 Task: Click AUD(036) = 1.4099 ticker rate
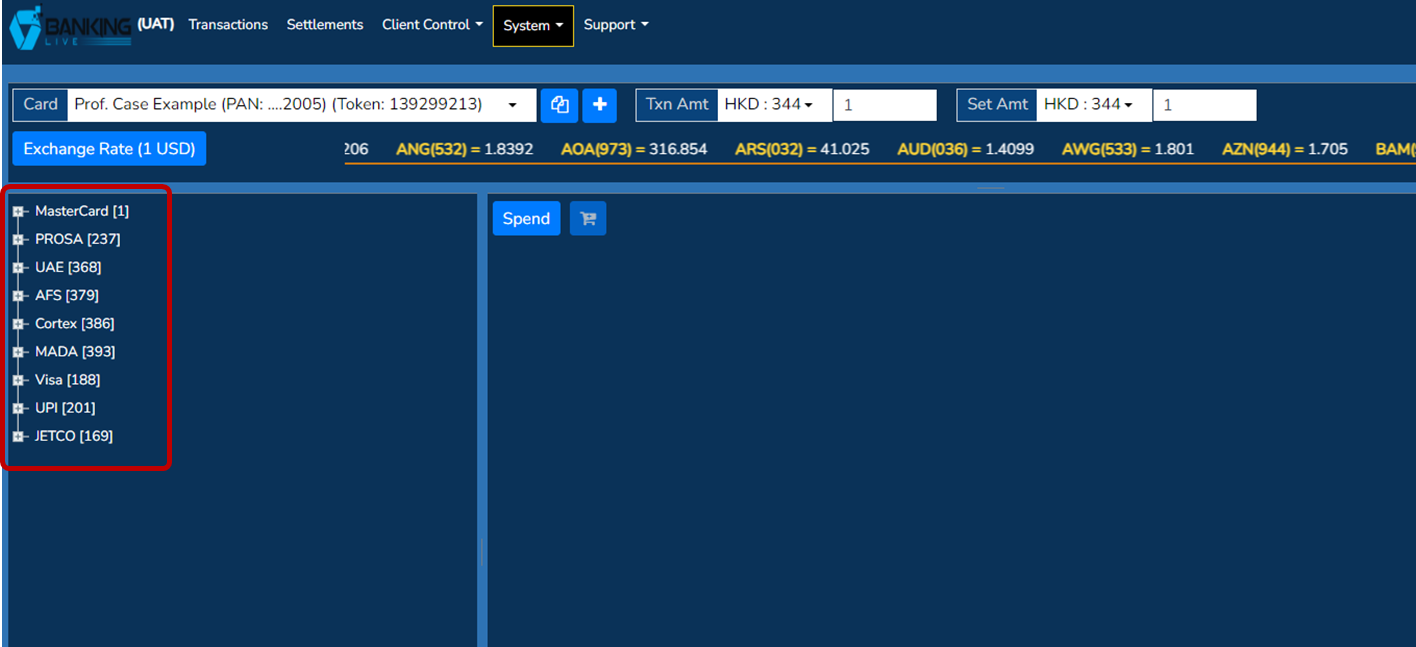(x=966, y=149)
